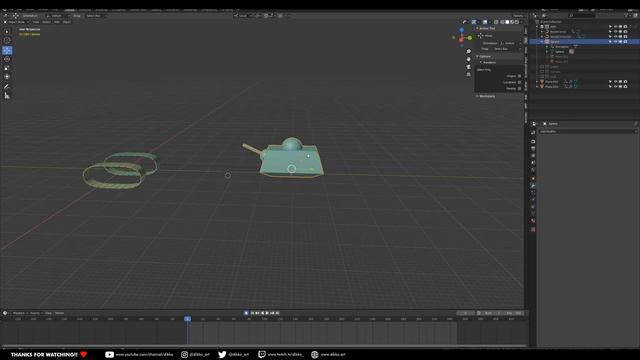Viewport: 640px width, 360px height.
Task: Click the green Y axis on navigation gizmo
Action: click(470, 38)
